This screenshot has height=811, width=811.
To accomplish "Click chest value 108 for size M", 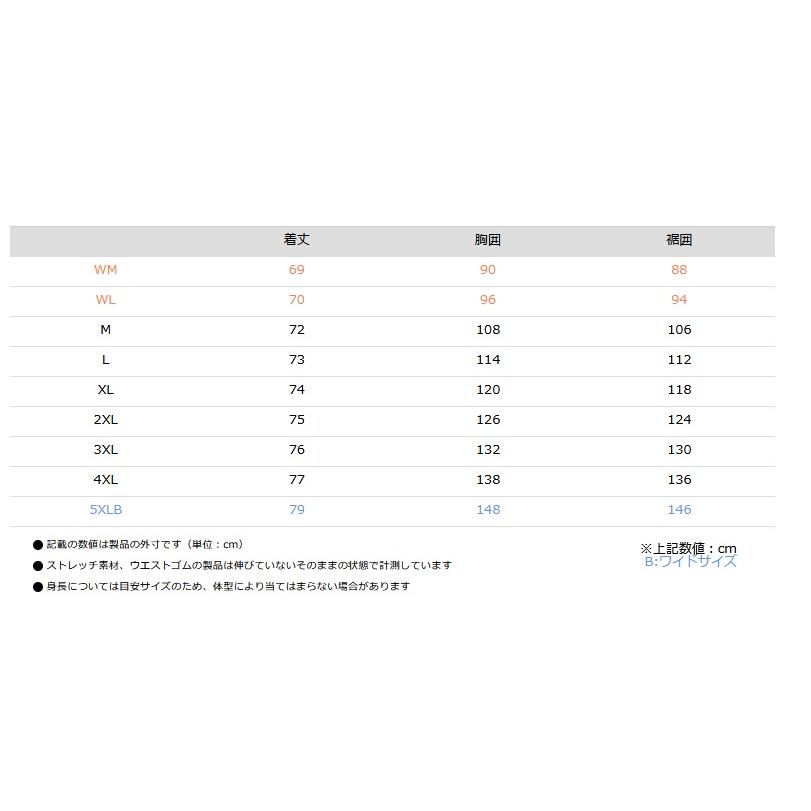I will tap(488, 329).
